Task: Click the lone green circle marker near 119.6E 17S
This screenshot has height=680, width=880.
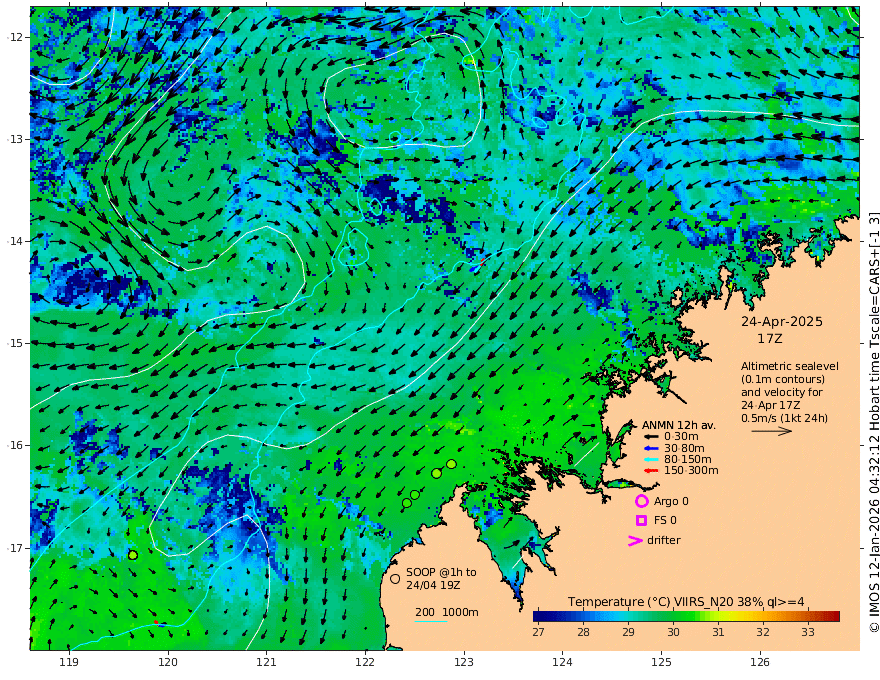Action: point(133,555)
